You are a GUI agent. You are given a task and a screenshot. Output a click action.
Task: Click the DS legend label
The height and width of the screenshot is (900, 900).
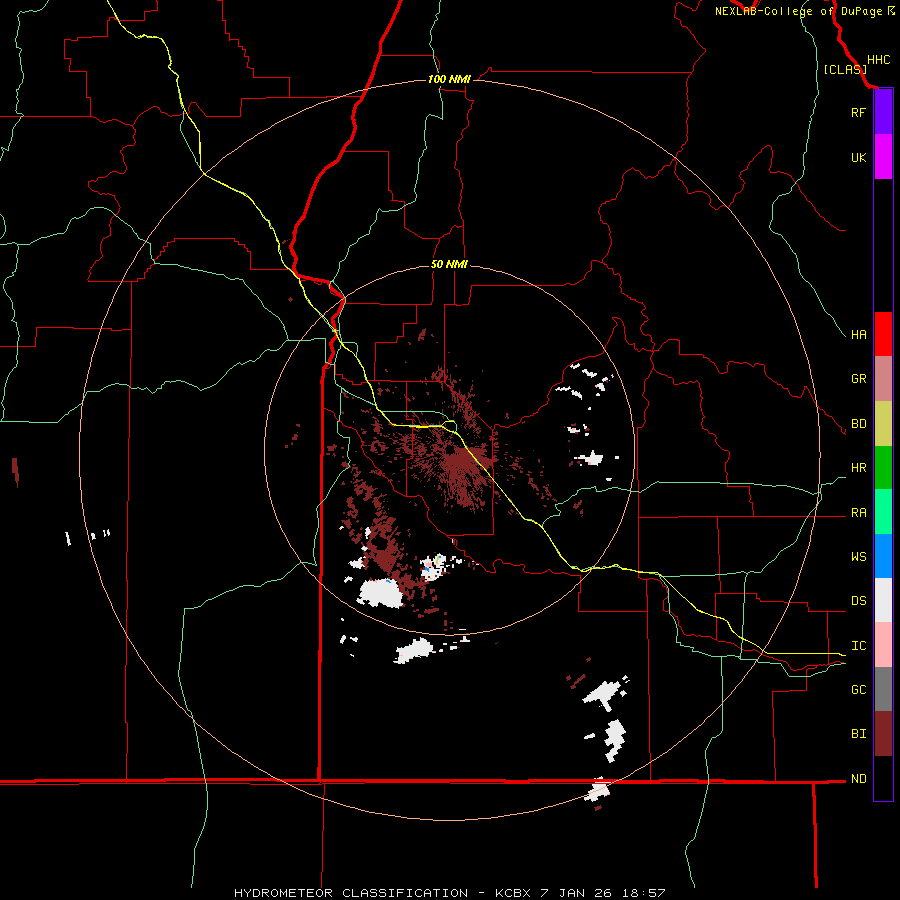[858, 601]
